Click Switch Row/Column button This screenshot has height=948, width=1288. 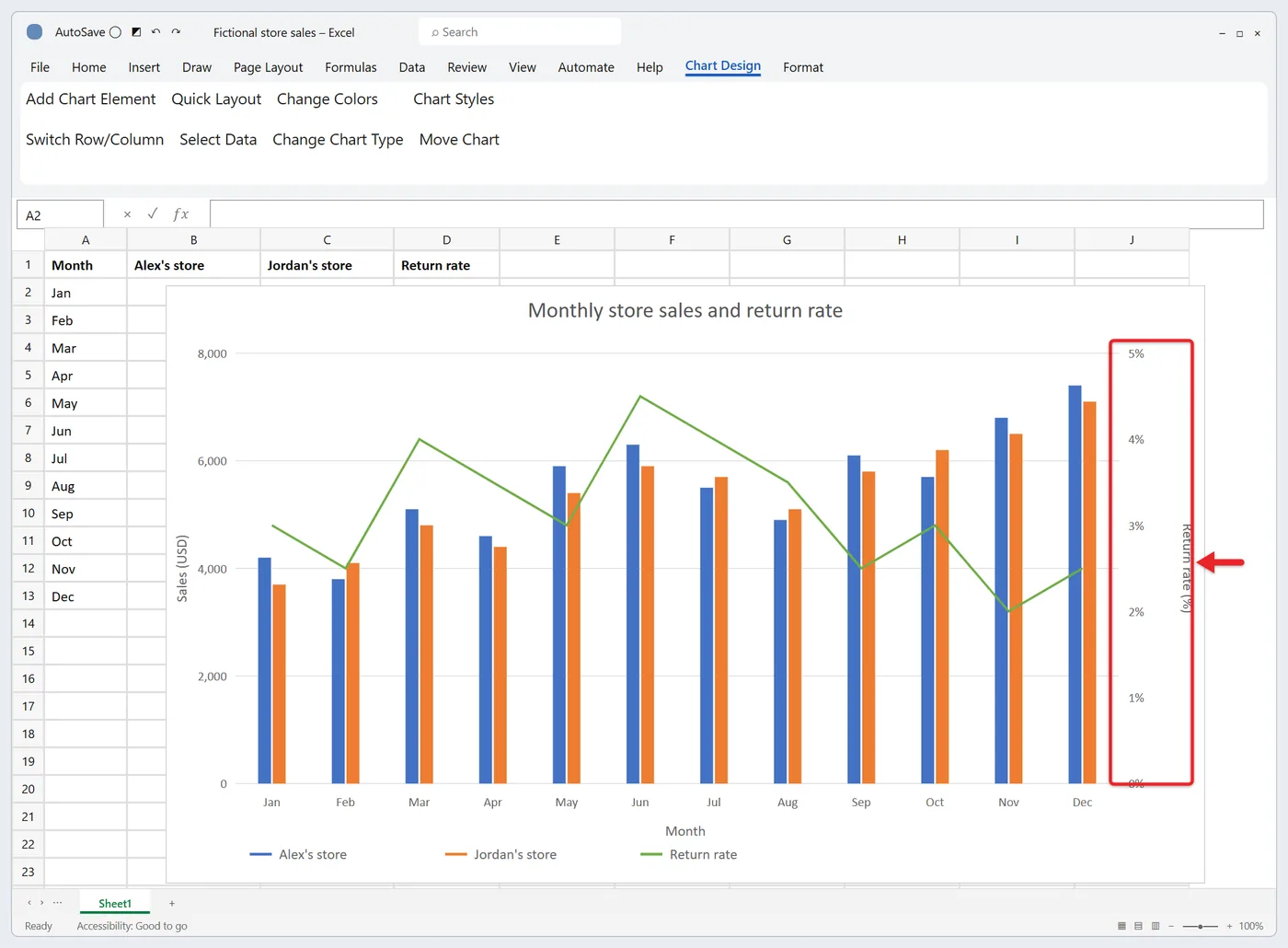coord(95,140)
